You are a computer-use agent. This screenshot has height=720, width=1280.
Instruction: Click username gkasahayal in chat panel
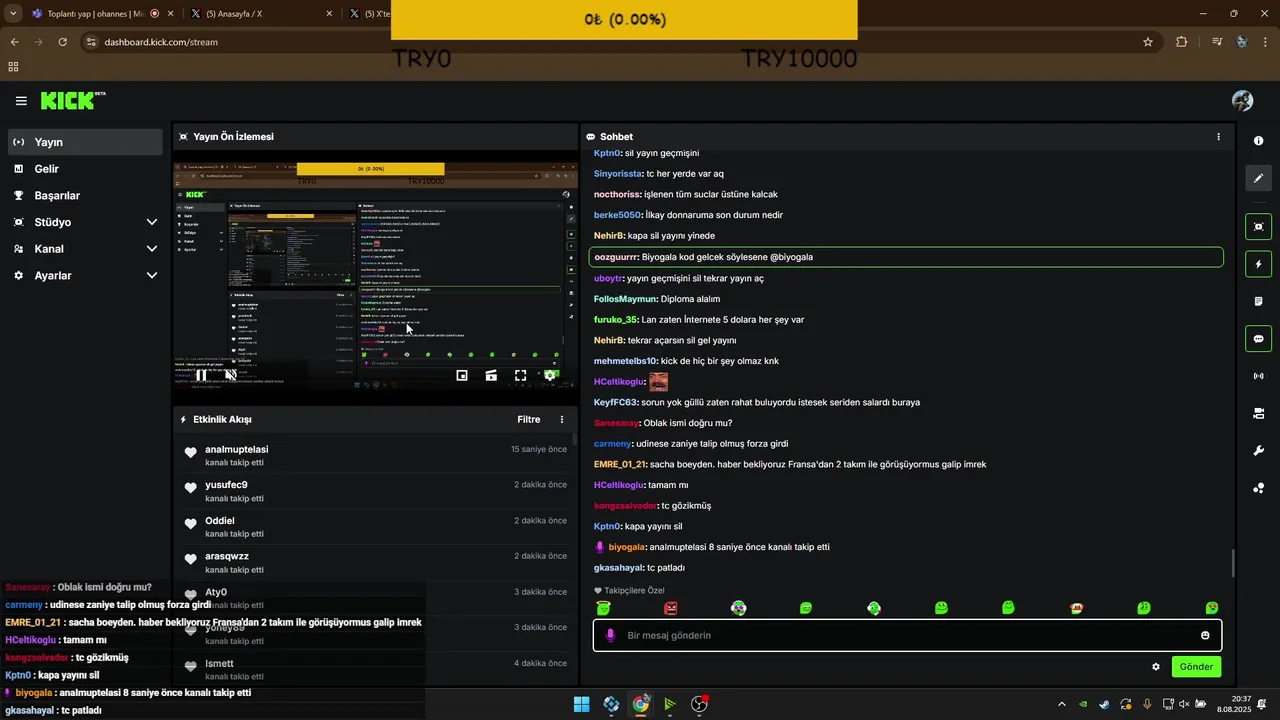click(619, 568)
